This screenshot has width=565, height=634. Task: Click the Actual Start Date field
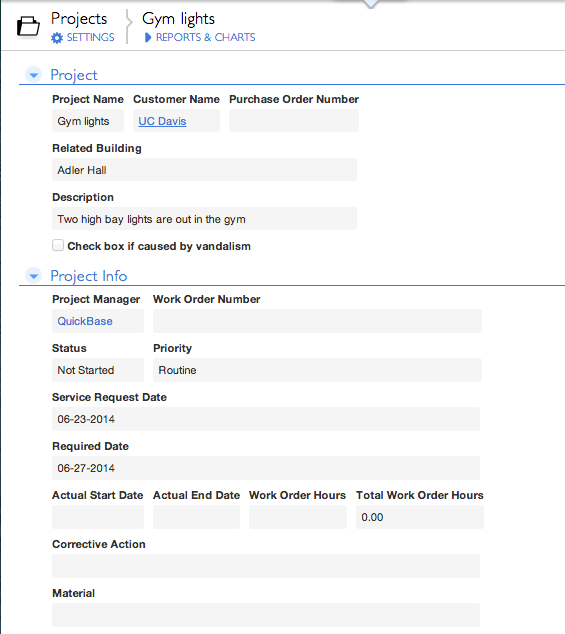pyautogui.click(x=98, y=517)
